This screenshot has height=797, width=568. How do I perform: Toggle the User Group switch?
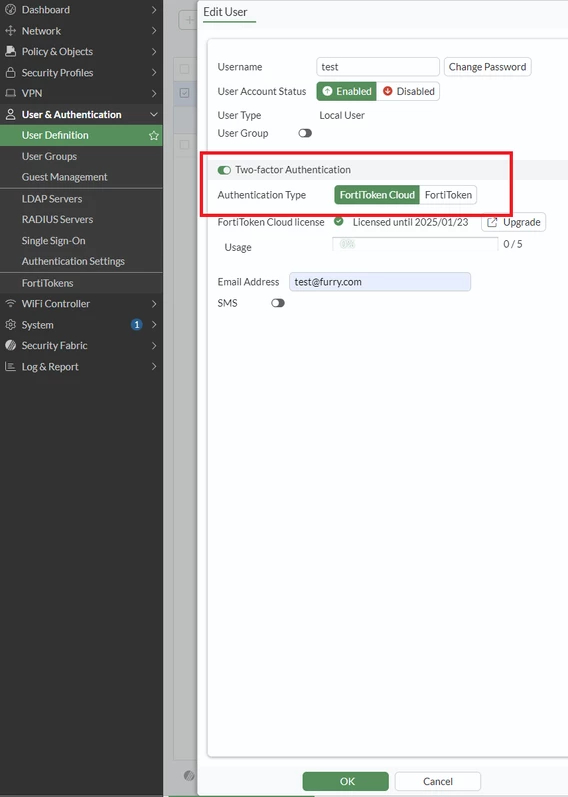(305, 133)
